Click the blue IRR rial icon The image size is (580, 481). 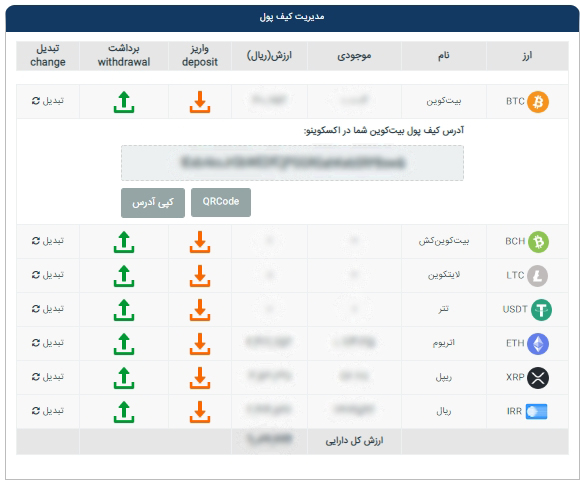[536, 411]
